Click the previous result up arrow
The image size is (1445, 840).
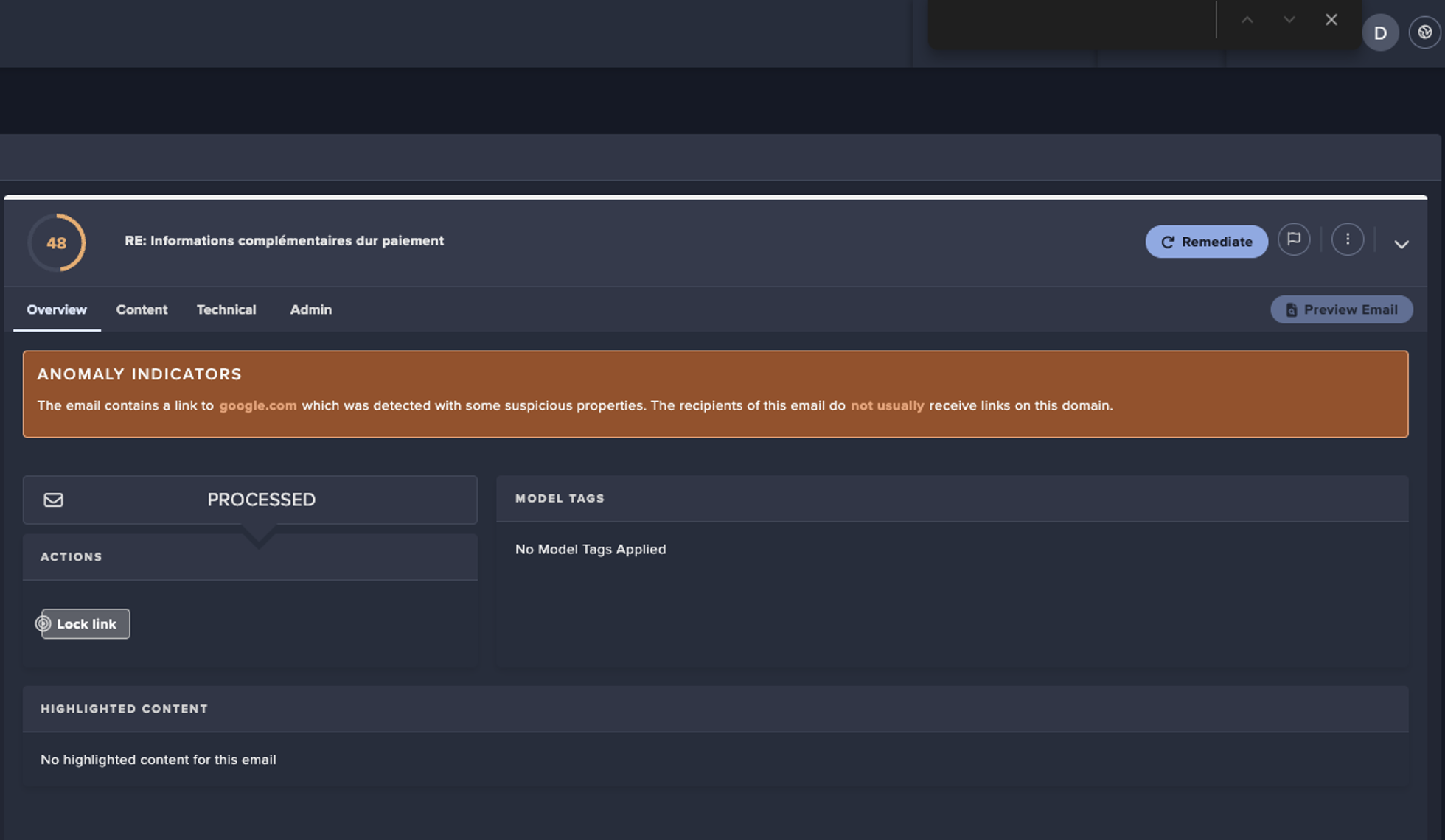(x=1247, y=20)
